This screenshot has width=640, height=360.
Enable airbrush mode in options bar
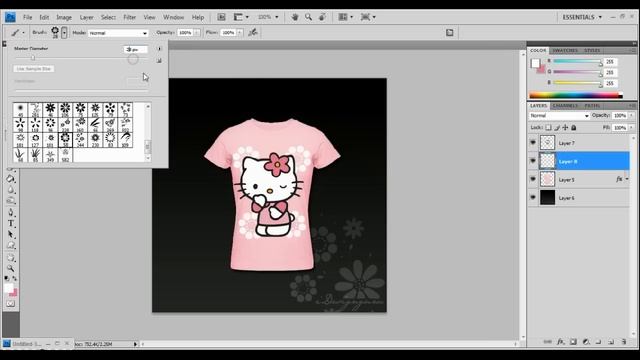click(x=253, y=32)
